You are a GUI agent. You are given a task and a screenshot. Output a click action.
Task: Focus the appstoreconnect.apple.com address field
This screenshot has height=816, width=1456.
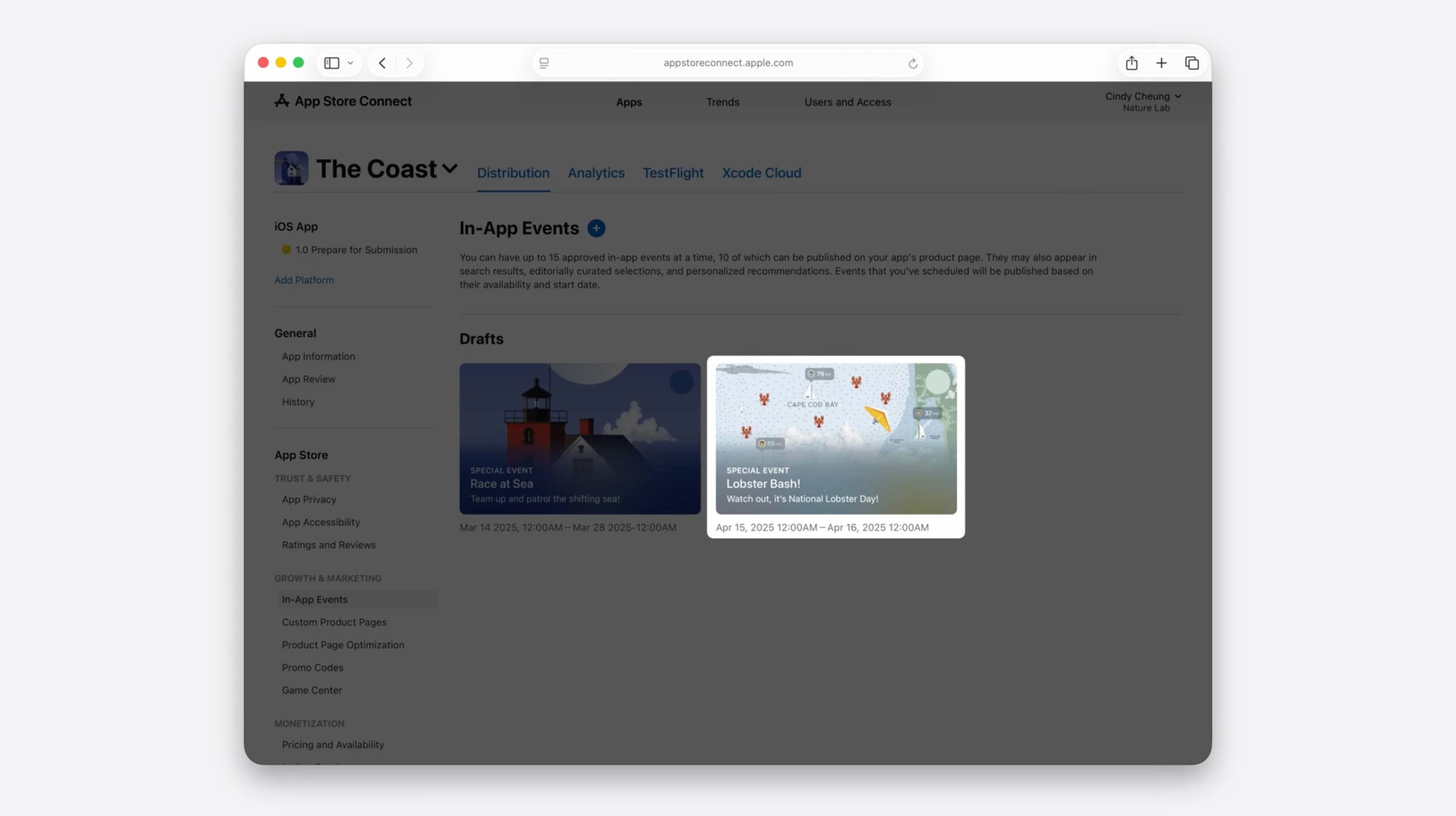point(728,63)
